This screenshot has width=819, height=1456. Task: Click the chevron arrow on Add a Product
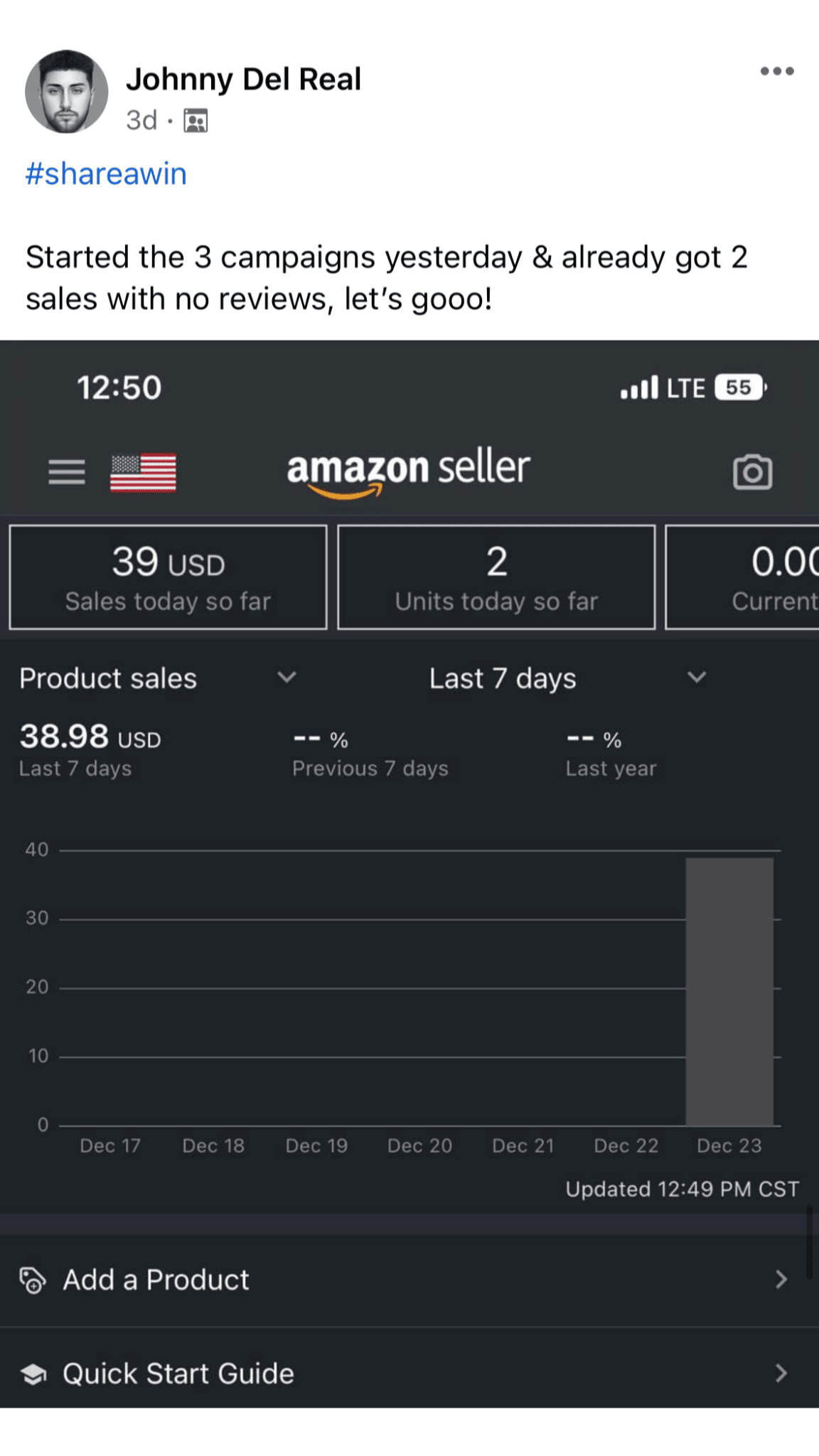[x=781, y=1280]
